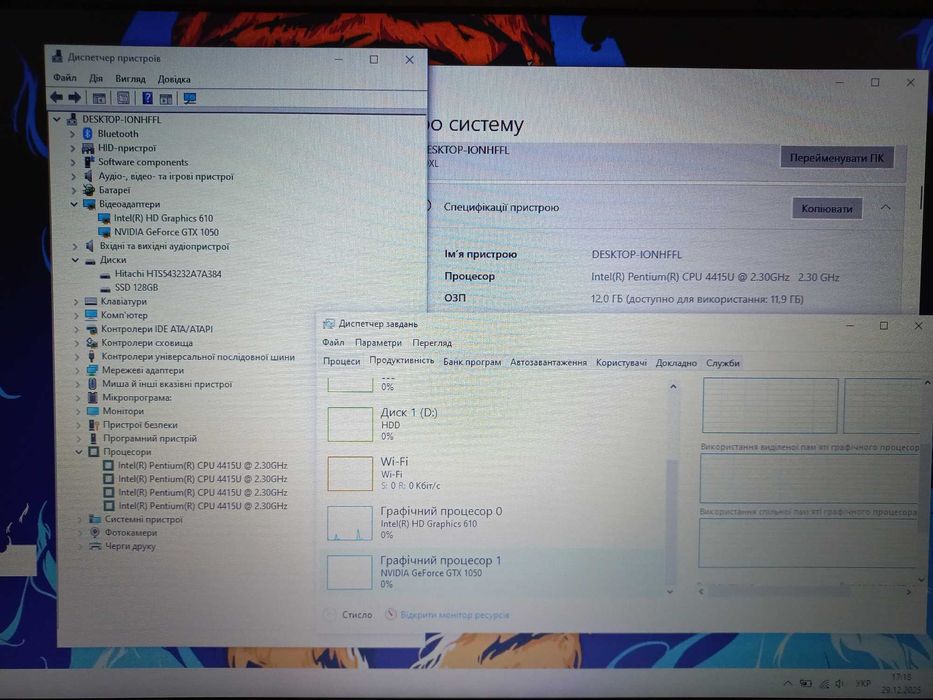Click the performance list scroll-up arrow
The height and width of the screenshot is (700, 933).
coord(673,387)
